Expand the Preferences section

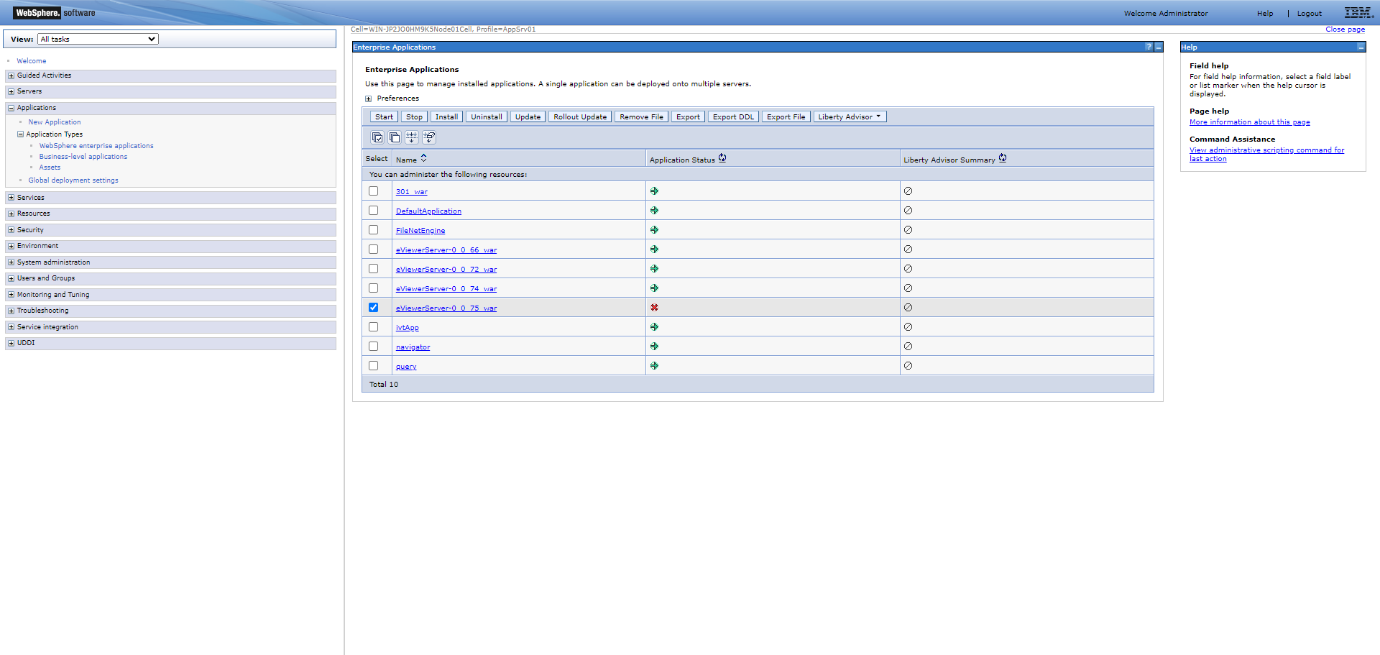pos(368,97)
